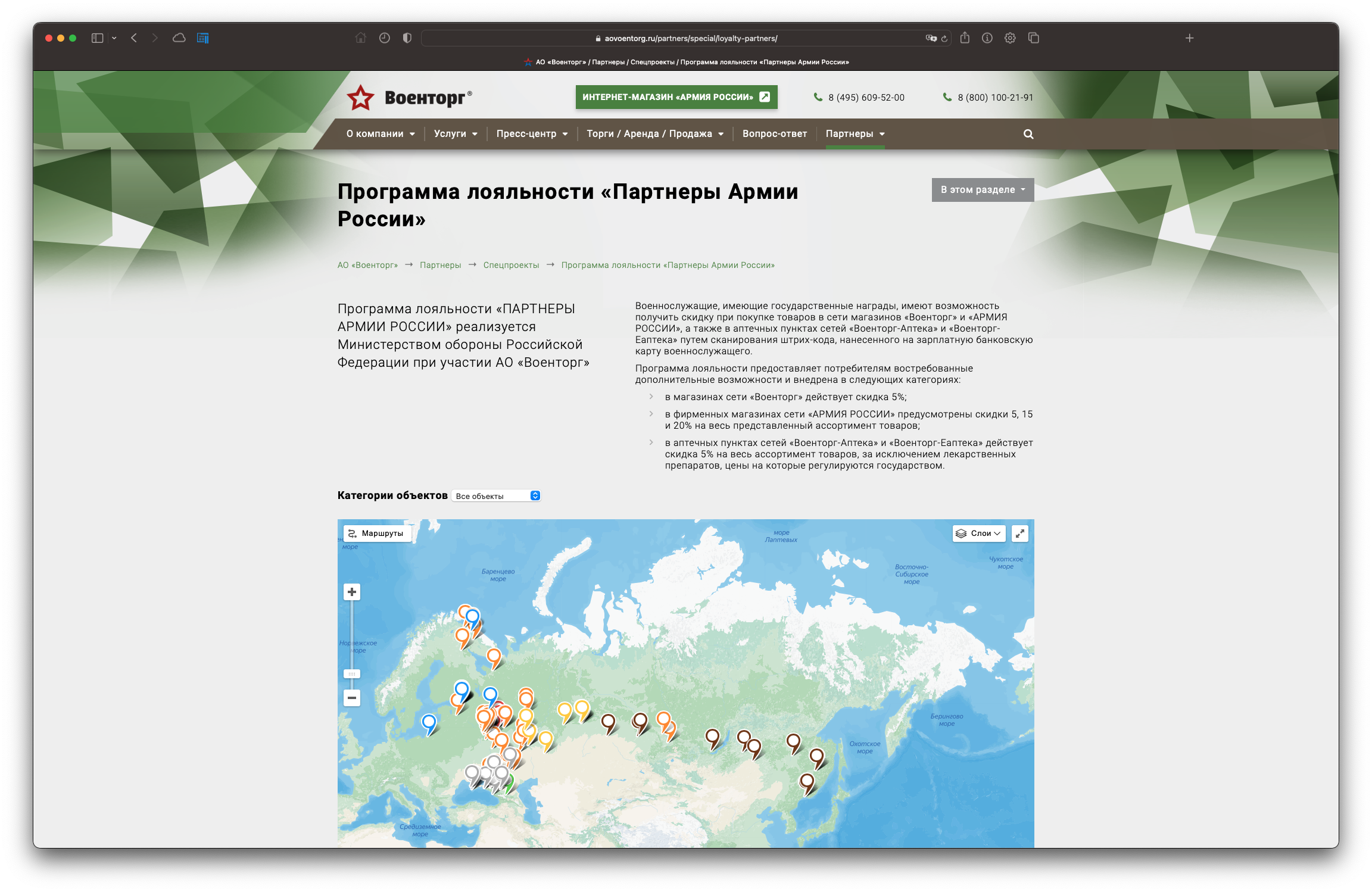Open the Share menu icon
This screenshot has width=1372, height=892.
tap(965, 38)
